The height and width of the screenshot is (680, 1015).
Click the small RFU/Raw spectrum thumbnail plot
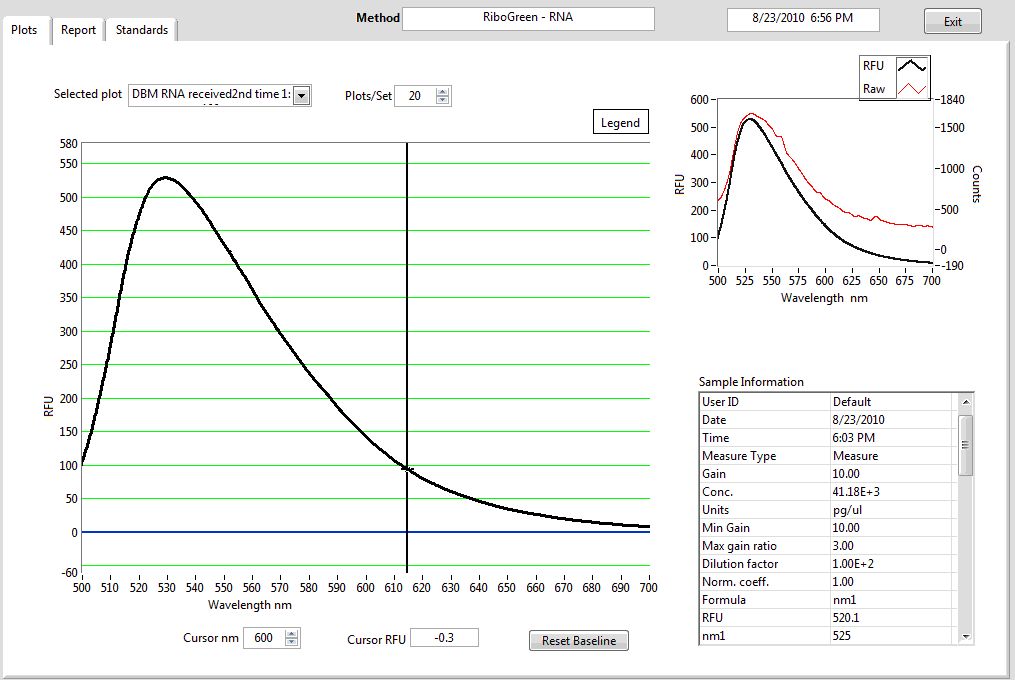pyautogui.click(x=824, y=182)
